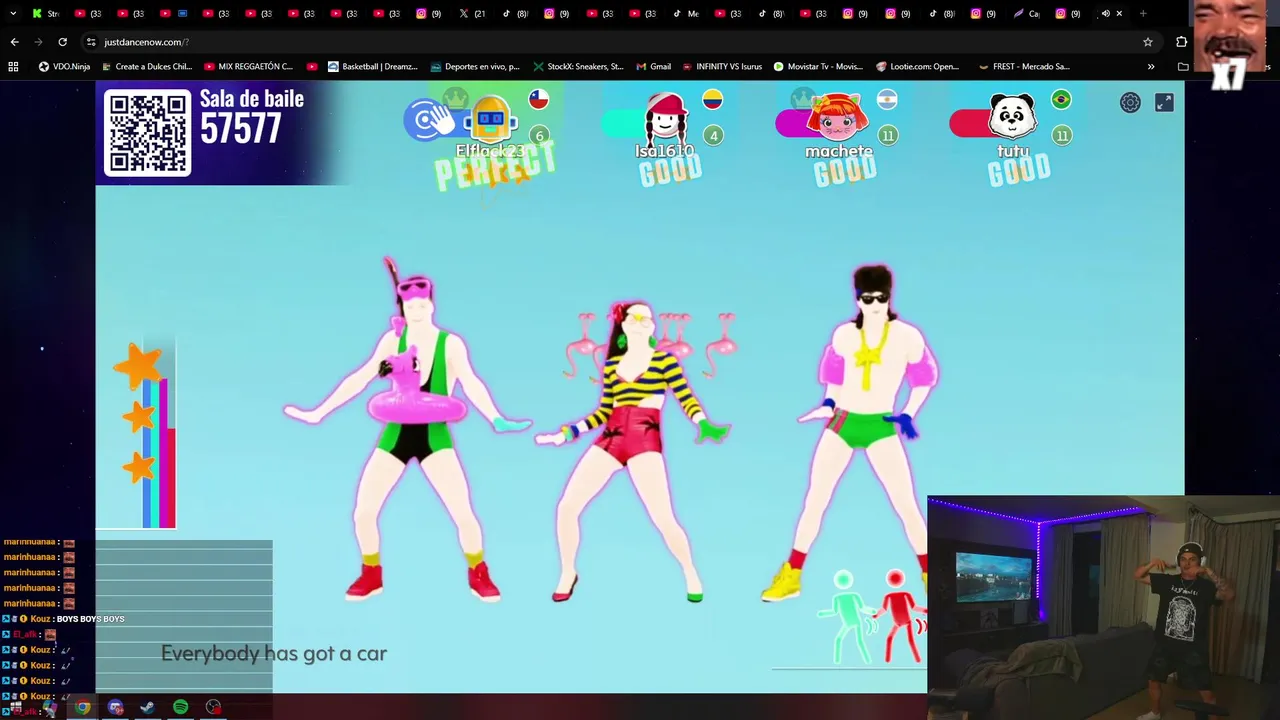The width and height of the screenshot is (1280, 720).
Task: Click machete's red-haired avatar
Action: pos(838,118)
